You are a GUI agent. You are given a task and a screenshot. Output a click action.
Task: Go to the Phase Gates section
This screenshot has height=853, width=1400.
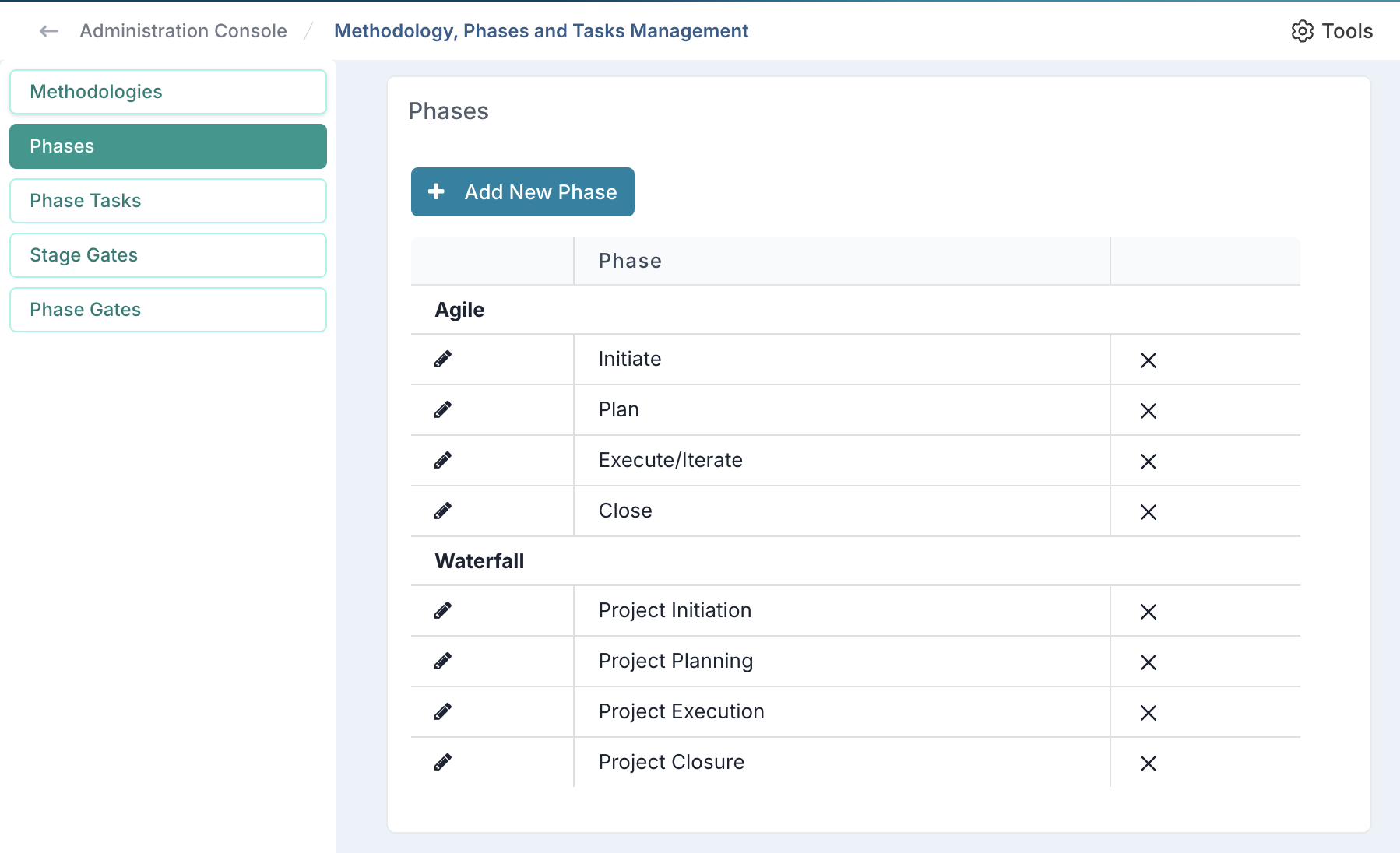(x=168, y=310)
